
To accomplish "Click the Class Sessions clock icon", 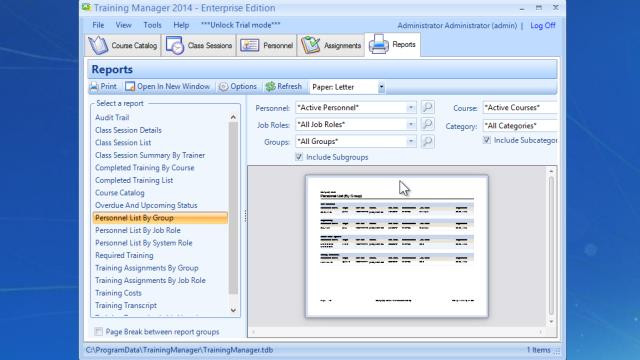I will click(x=175, y=45).
